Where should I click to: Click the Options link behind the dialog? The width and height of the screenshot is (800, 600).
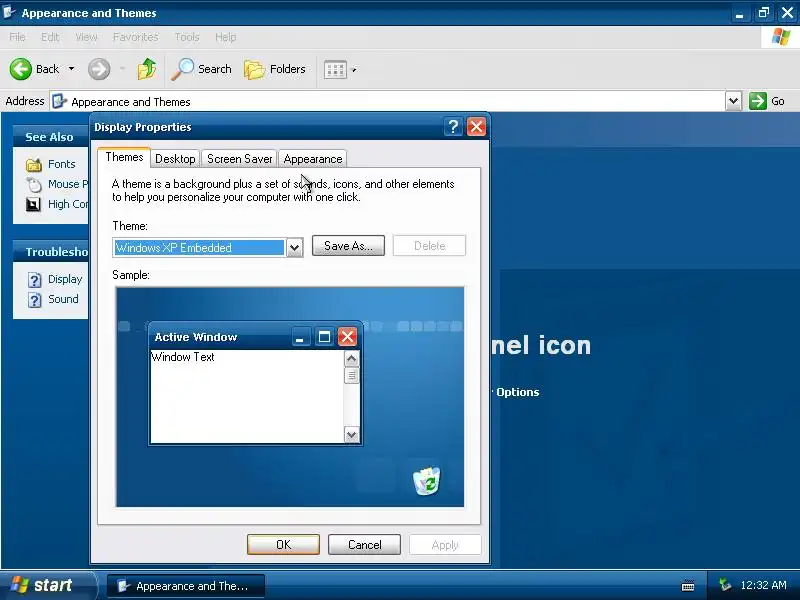pyautogui.click(x=517, y=392)
